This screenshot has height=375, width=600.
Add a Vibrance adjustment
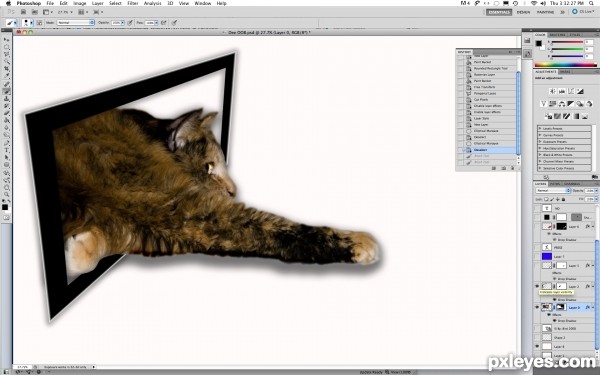[543, 104]
